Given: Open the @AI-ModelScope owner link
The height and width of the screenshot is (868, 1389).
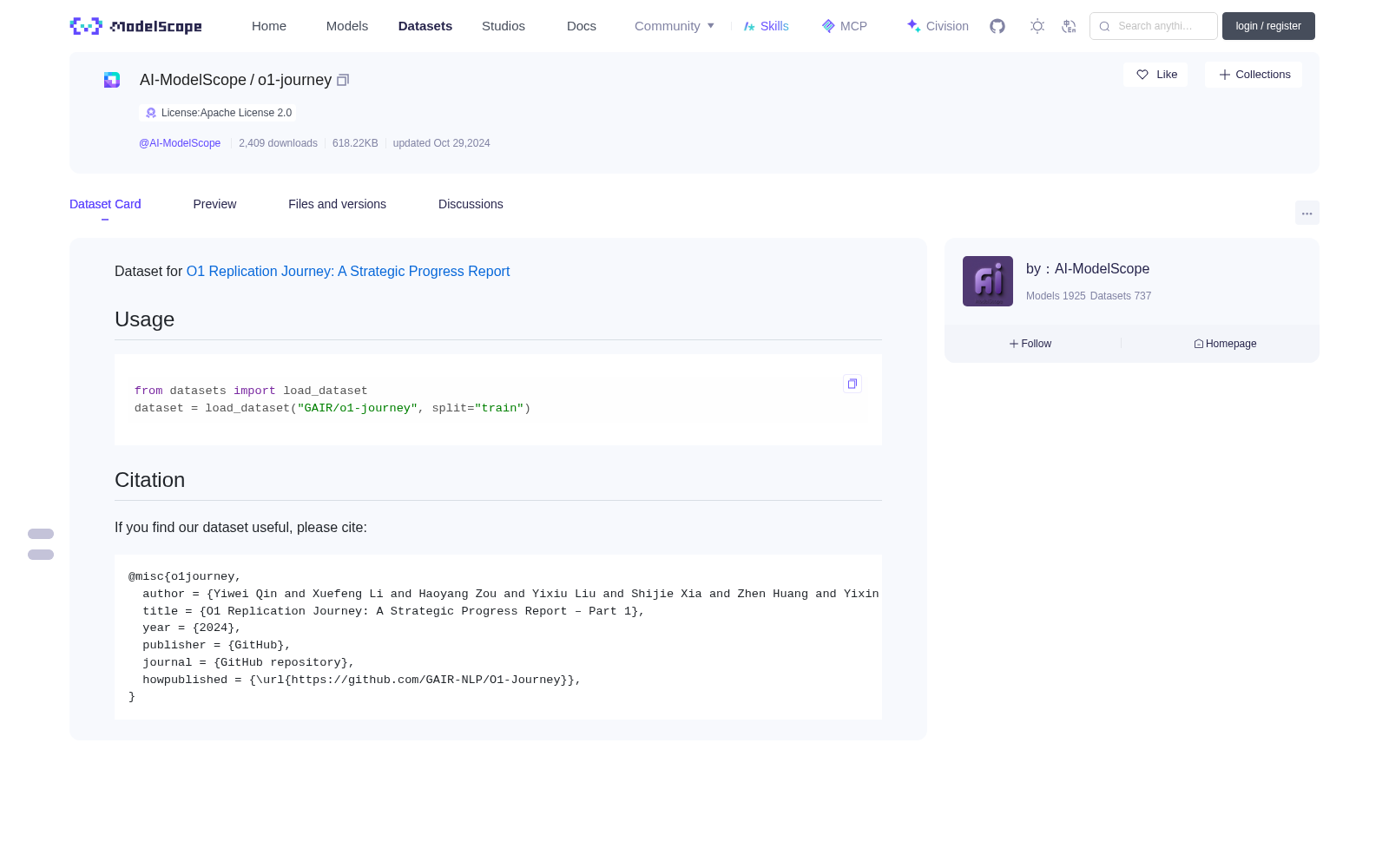Looking at the screenshot, I should (180, 143).
